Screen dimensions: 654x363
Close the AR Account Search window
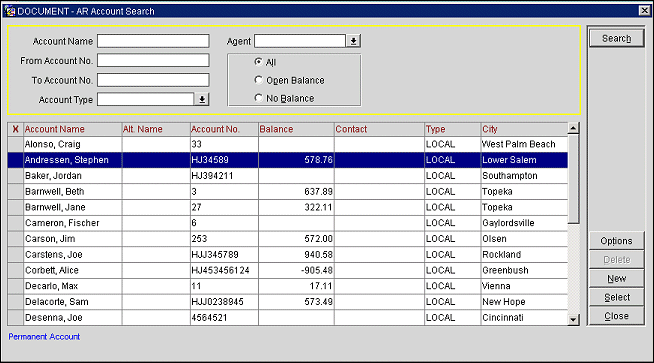click(644, 10)
